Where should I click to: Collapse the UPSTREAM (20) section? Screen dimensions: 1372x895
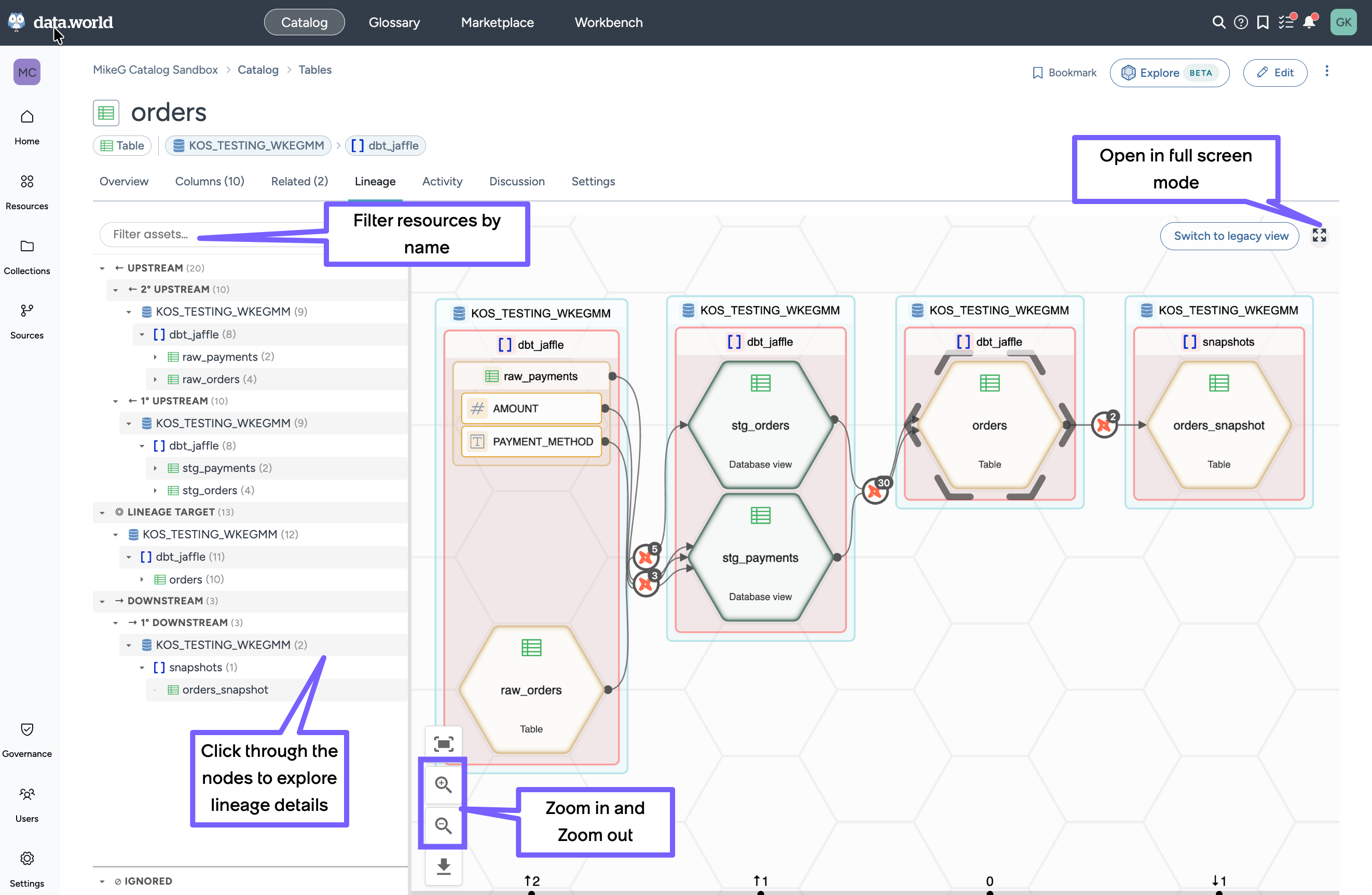tap(102, 268)
